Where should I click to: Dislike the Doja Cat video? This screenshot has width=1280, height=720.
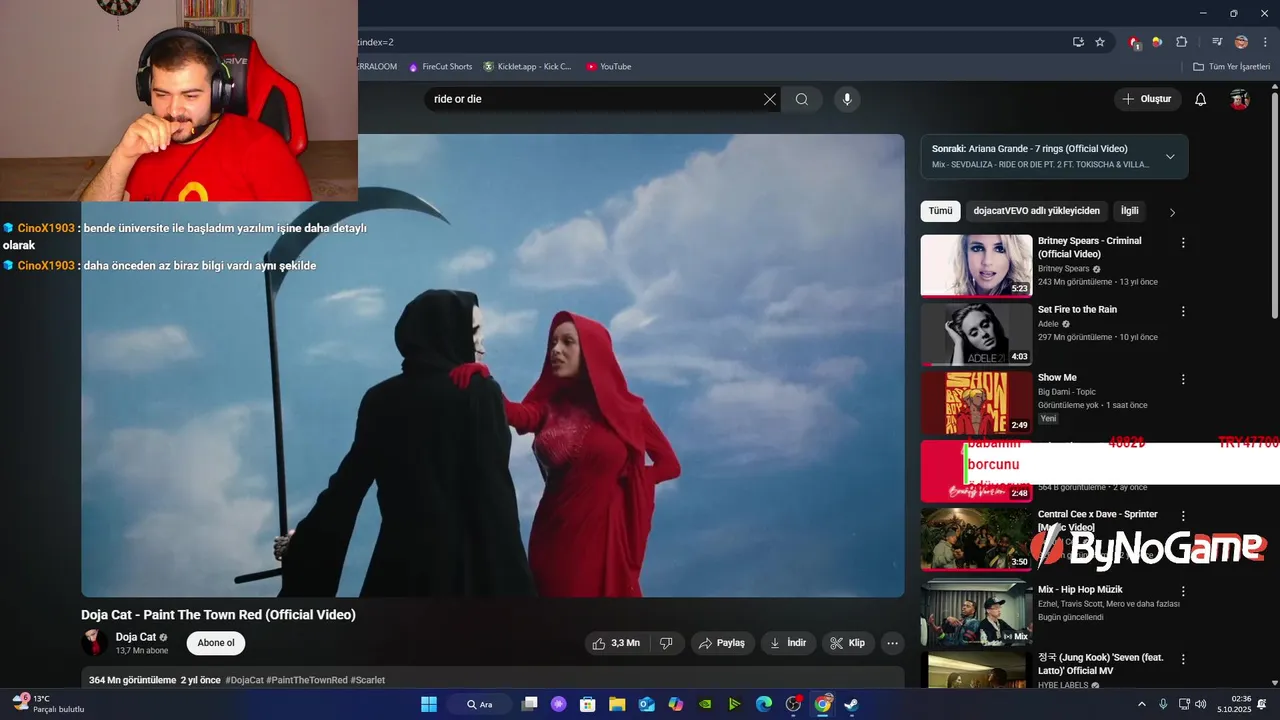click(667, 643)
